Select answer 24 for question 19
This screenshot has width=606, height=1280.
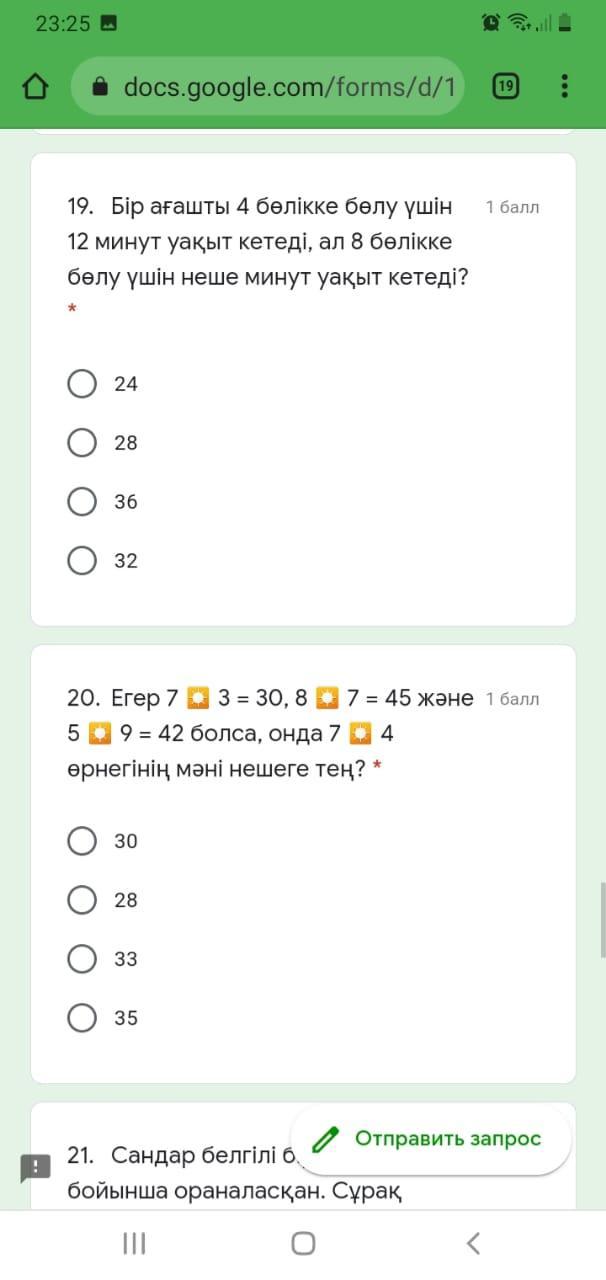point(82,384)
